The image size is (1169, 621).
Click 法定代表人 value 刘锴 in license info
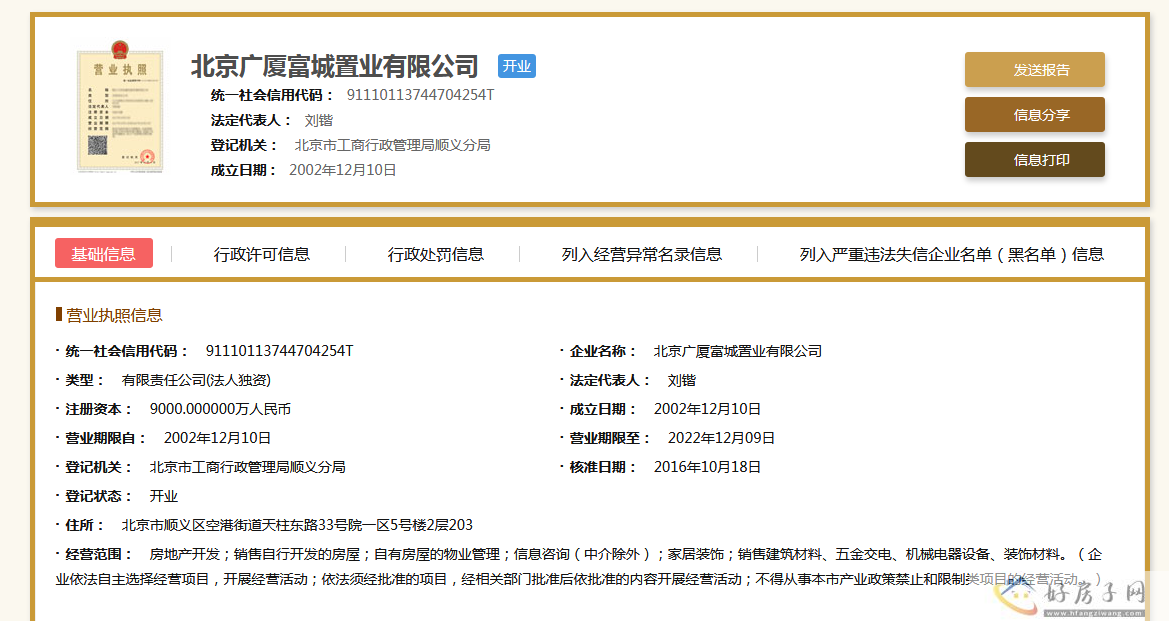coord(681,379)
